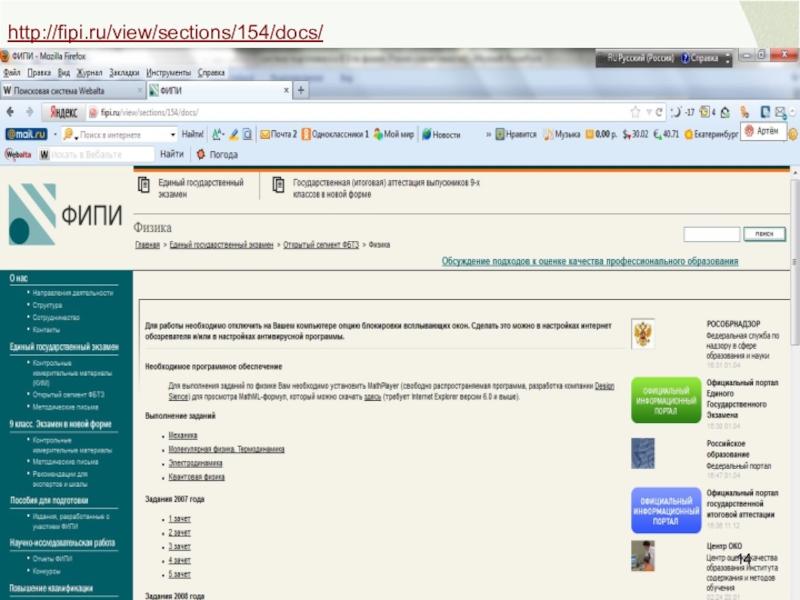This screenshot has width=800, height=600.
Task: Click green Официальный информационный портал banner
Action: (666, 401)
